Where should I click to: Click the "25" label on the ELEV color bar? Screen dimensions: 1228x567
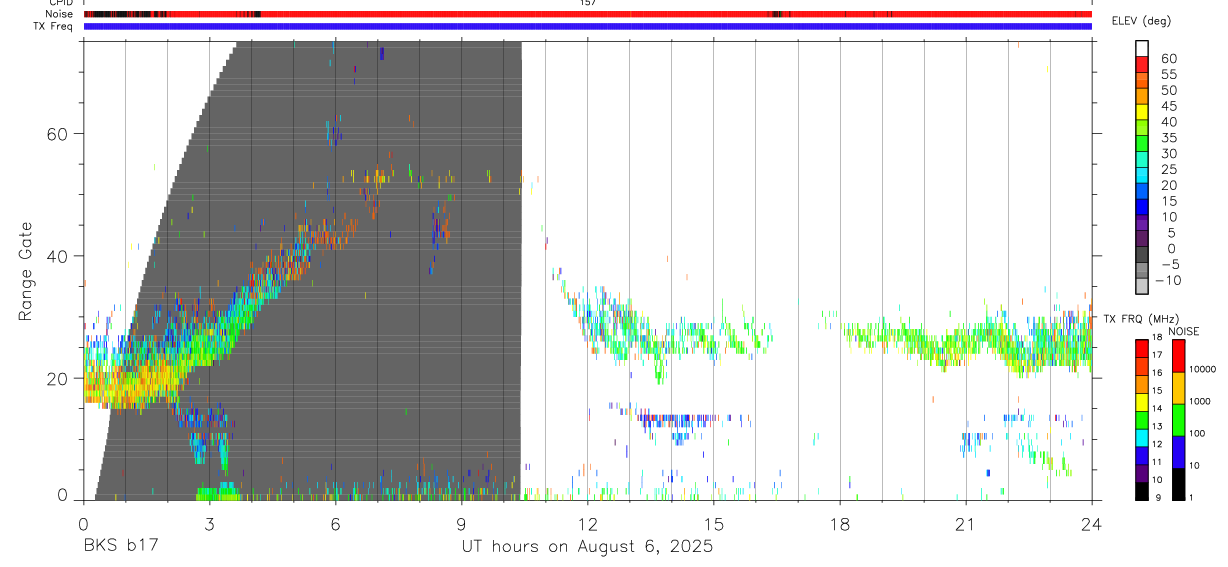1169,170
